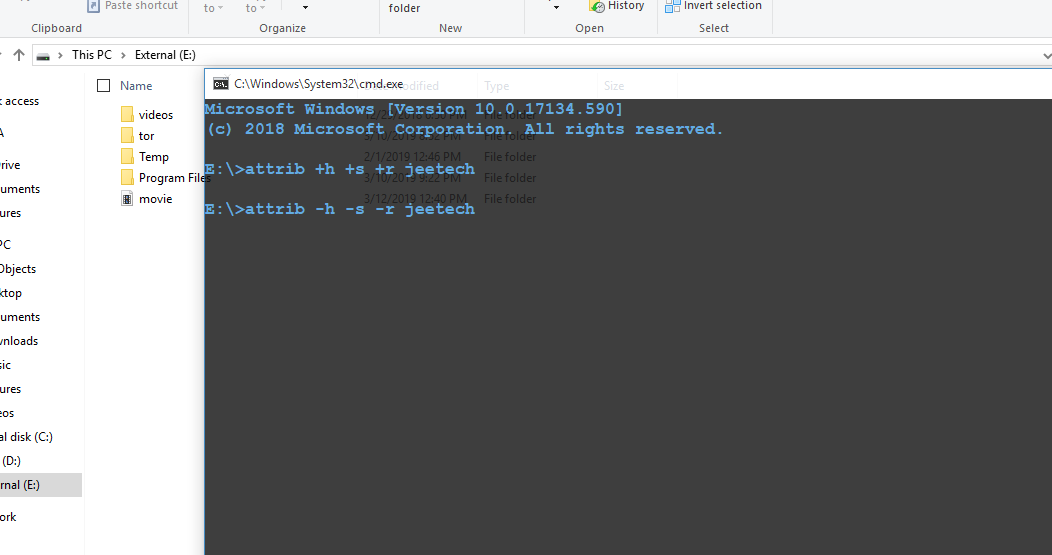Screen dimensions: 1052x555
Task: Open the dropdown arrow in the Open group
Action: click(556, 7)
